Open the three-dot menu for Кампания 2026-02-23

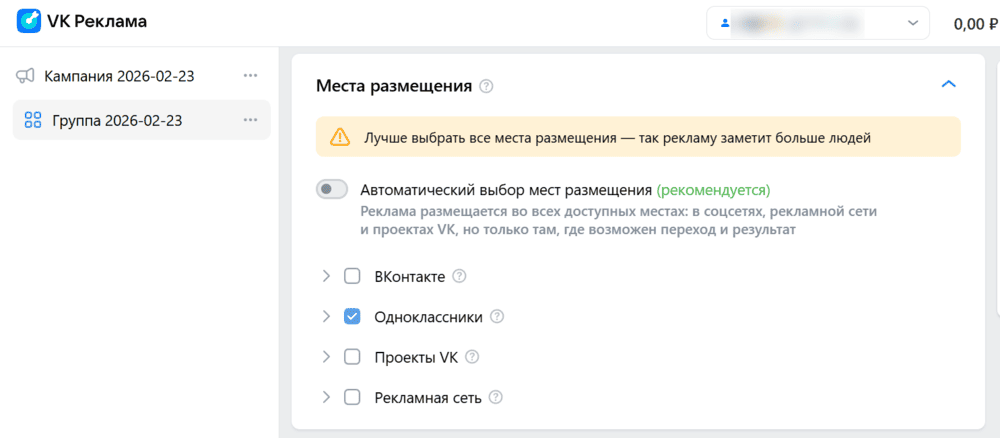pyautogui.click(x=250, y=76)
